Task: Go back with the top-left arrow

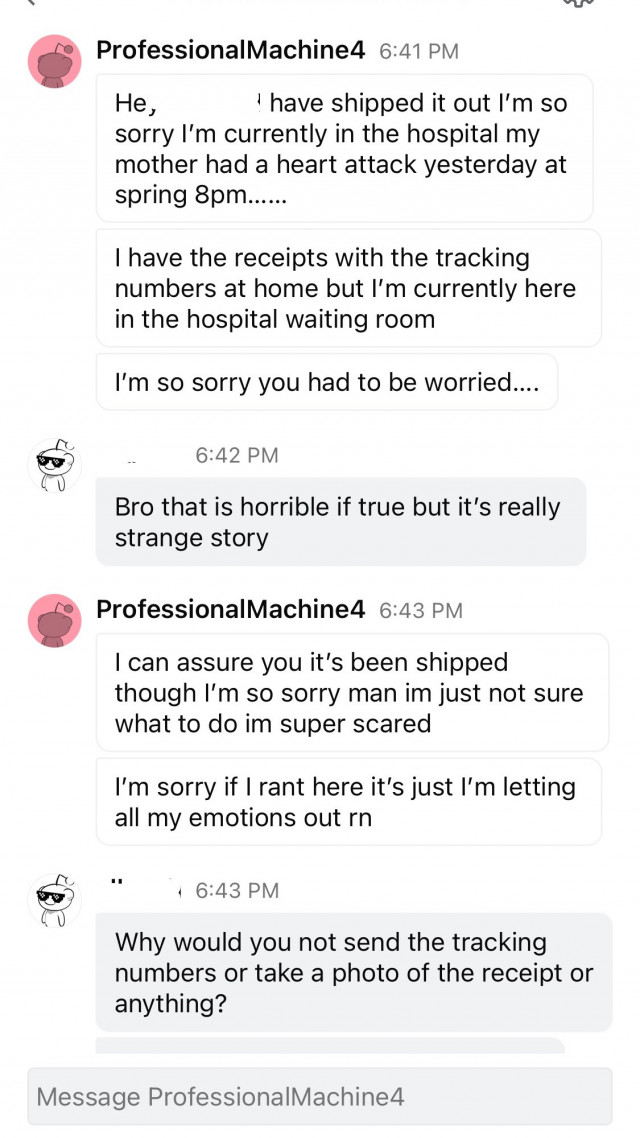Action: pos(30,2)
